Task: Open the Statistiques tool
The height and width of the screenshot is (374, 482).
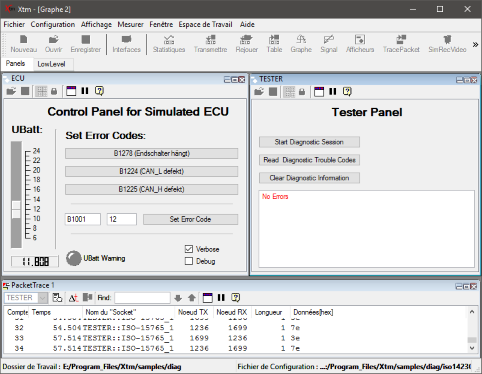Action: click(169, 44)
